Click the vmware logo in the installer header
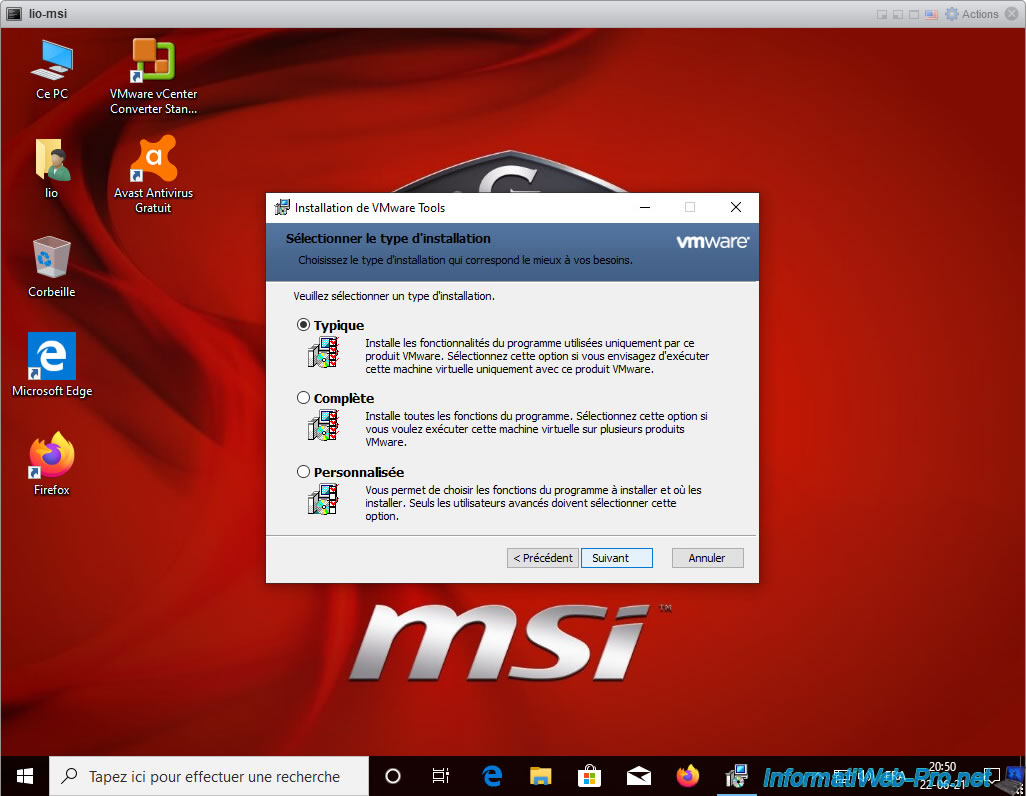Viewport: 1026px width, 796px height. pyautogui.click(x=713, y=241)
